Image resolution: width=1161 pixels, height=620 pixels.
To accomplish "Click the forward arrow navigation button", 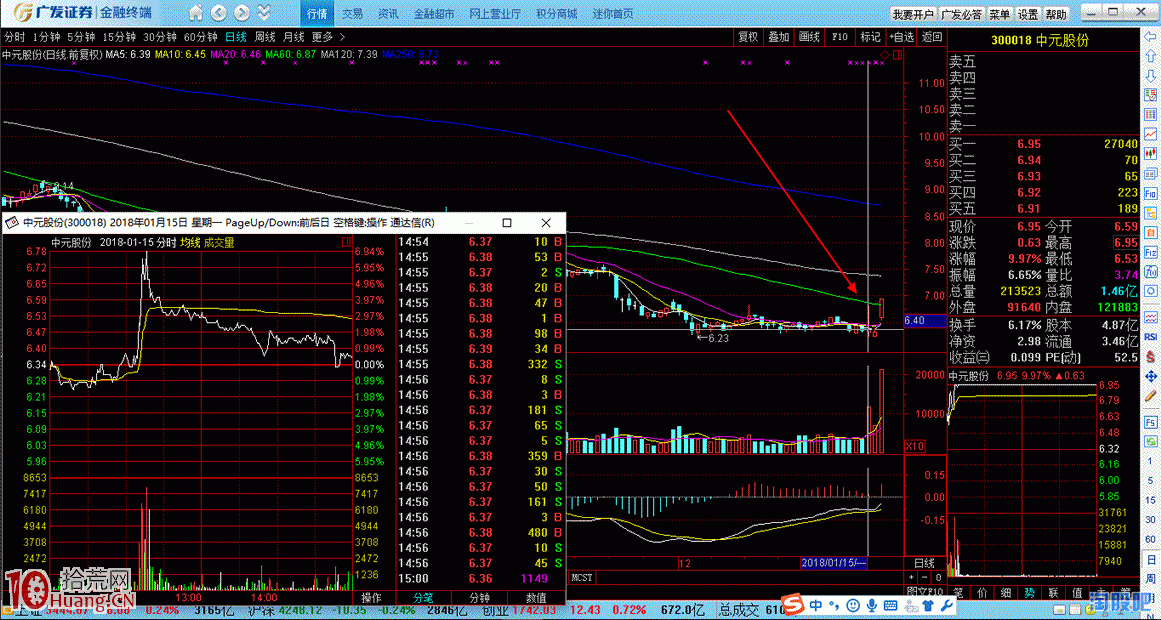I will pyautogui.click(x=241, y=13).
